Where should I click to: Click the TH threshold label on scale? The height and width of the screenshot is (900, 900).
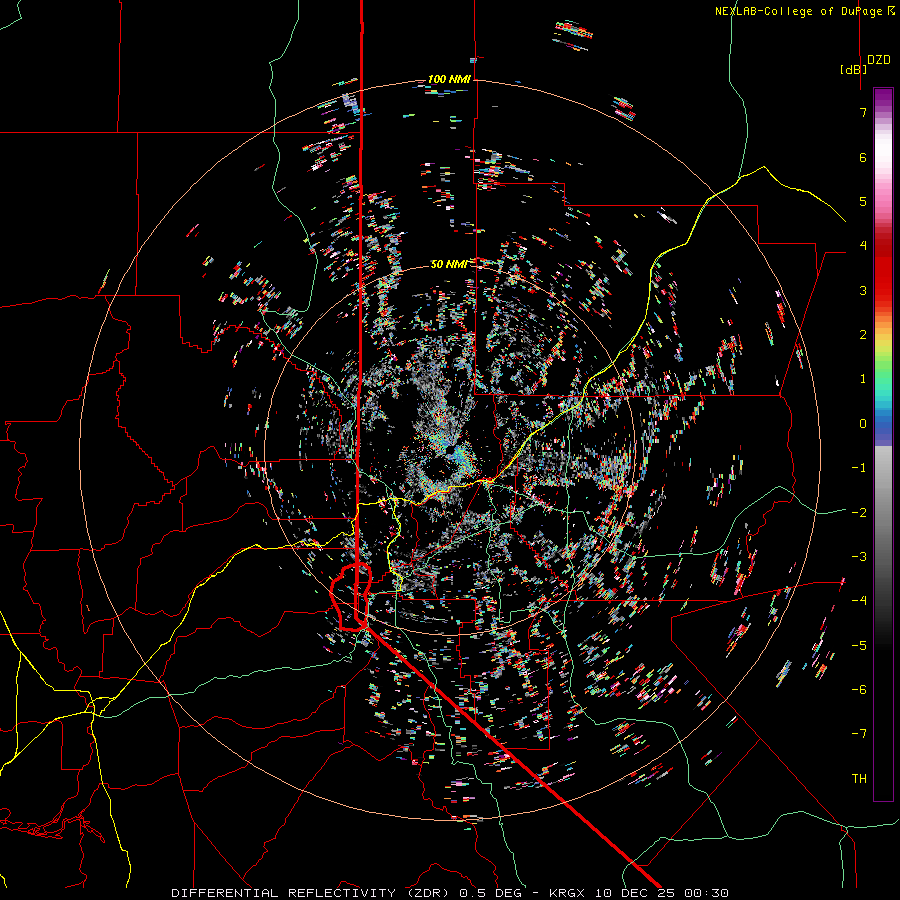coord(859,779)
